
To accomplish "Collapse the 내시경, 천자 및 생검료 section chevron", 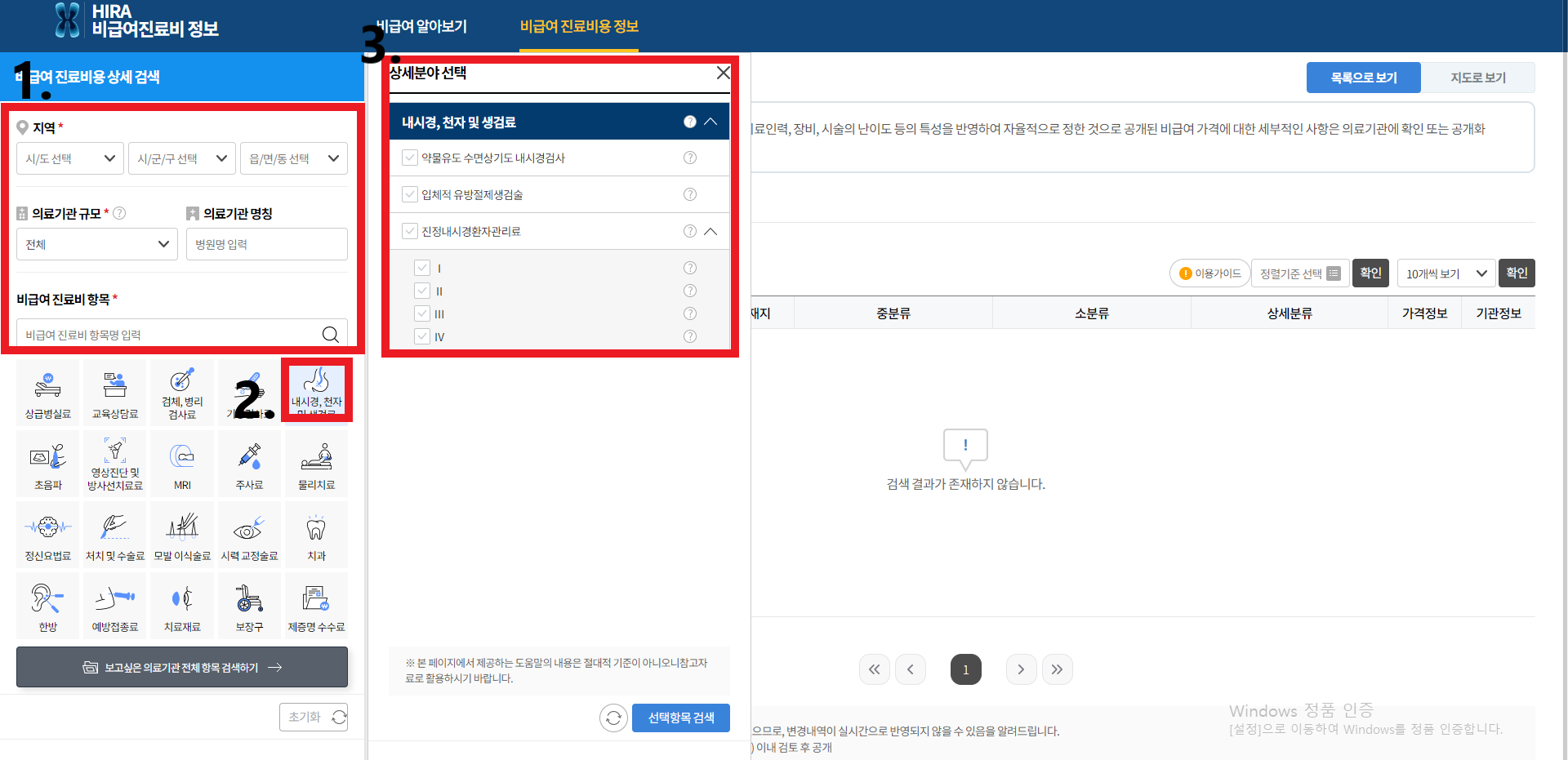I will pos(710,122).
